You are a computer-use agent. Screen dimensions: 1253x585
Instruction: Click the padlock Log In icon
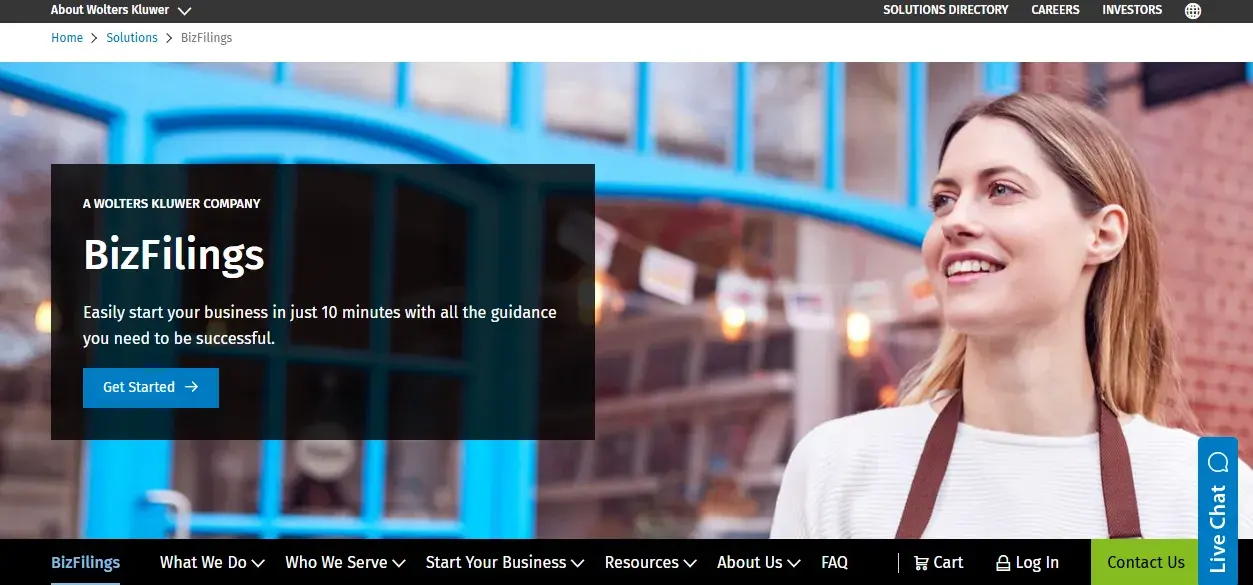tap(1003, 563)
